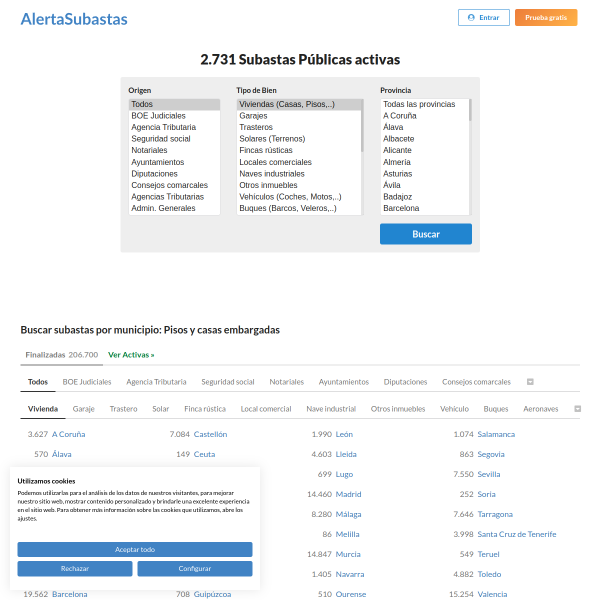Select Otros inmuebles in Tipo de Bien
Screen dimensions: 600x600
pyautogui.click(x=298, y=185)
